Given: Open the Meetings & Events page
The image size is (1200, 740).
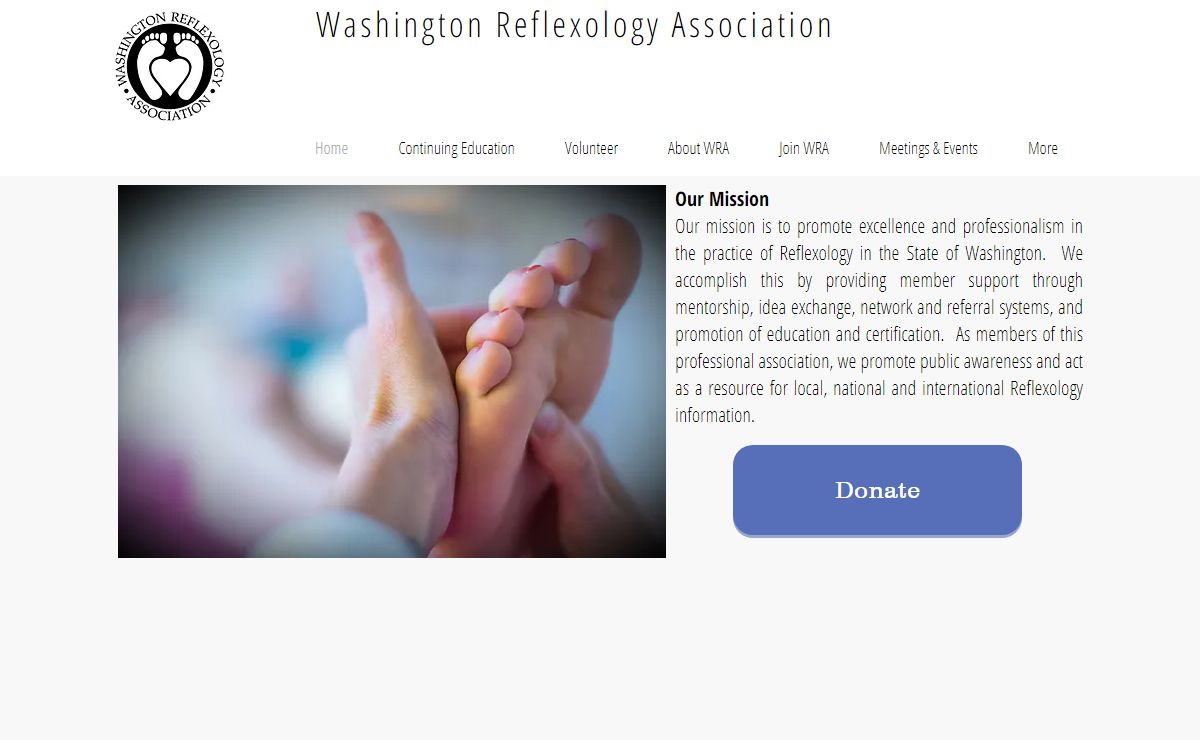Looking at the screenshot, I should (x=928, y=148).
